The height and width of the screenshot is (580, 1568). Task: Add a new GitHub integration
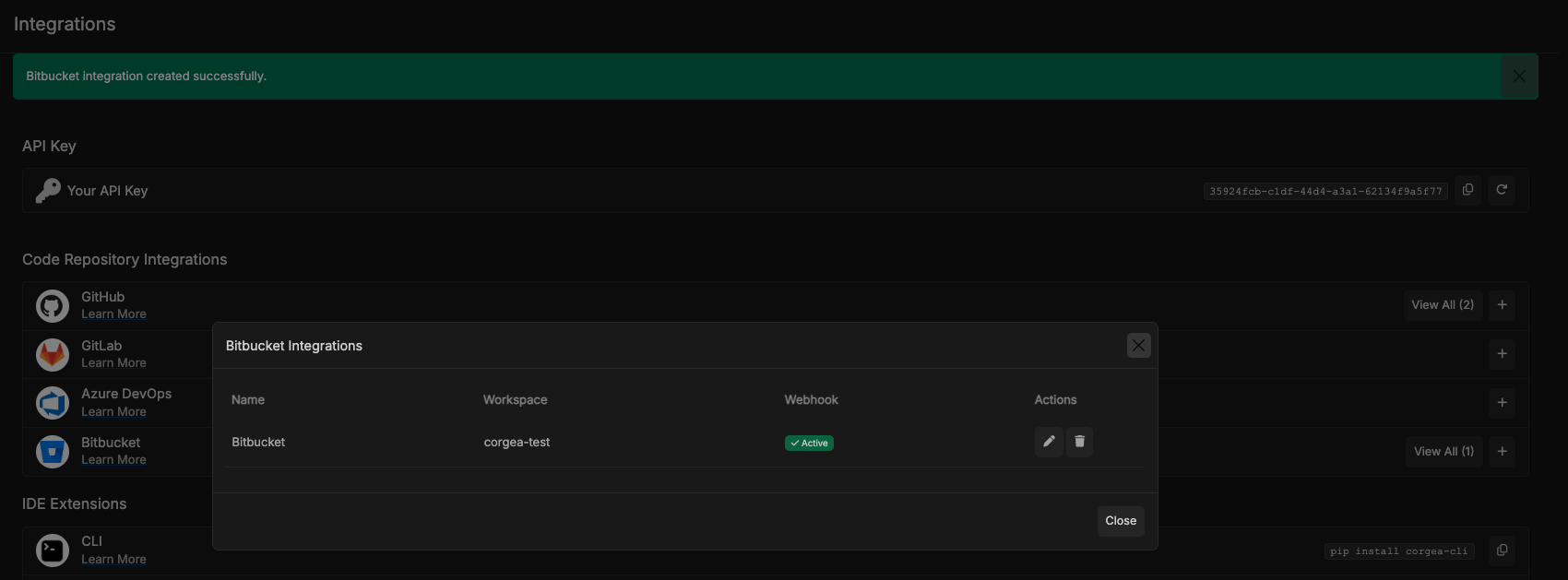1502,305
